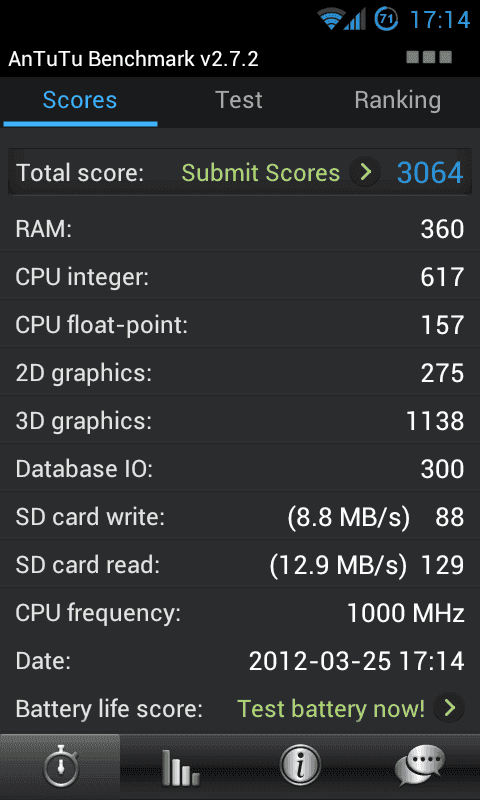Viewport: 480px width, 800px height.
Task: Tap the Wi-Fi status icon
Action: (x=331, y=19)
